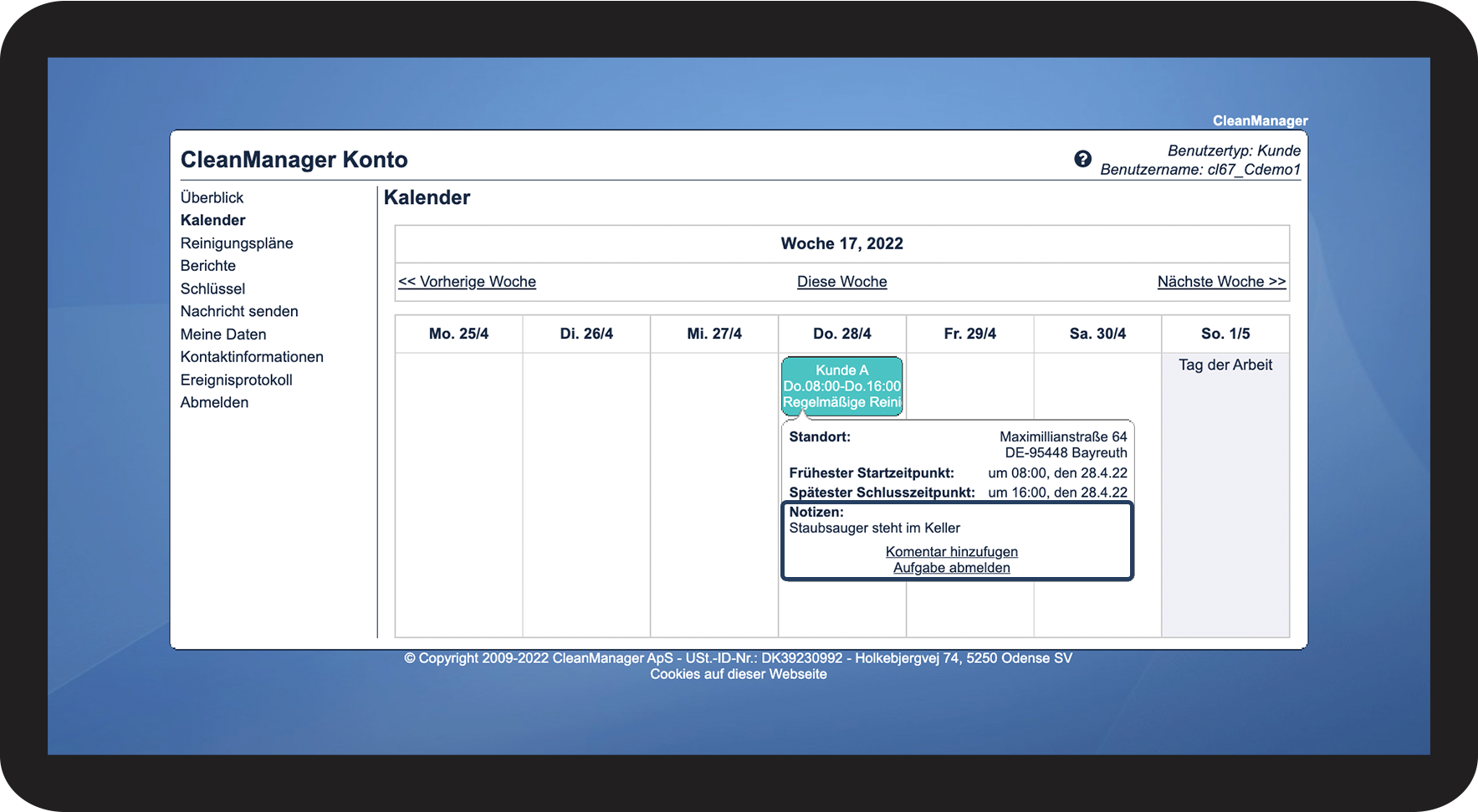
Task: Open the Ereignisprotokoll log
Action: 236,380
